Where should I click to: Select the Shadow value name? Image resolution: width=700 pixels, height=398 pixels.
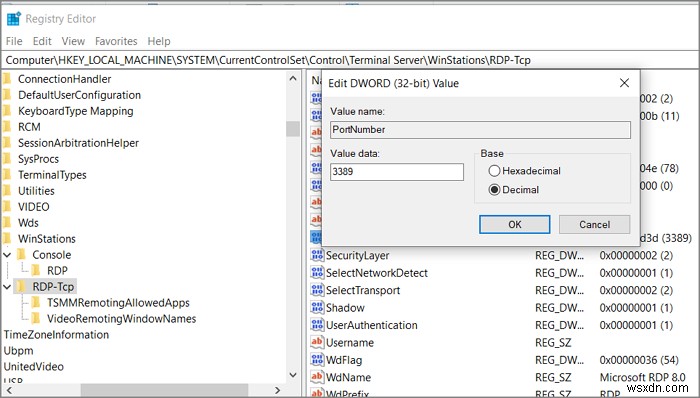345,308
